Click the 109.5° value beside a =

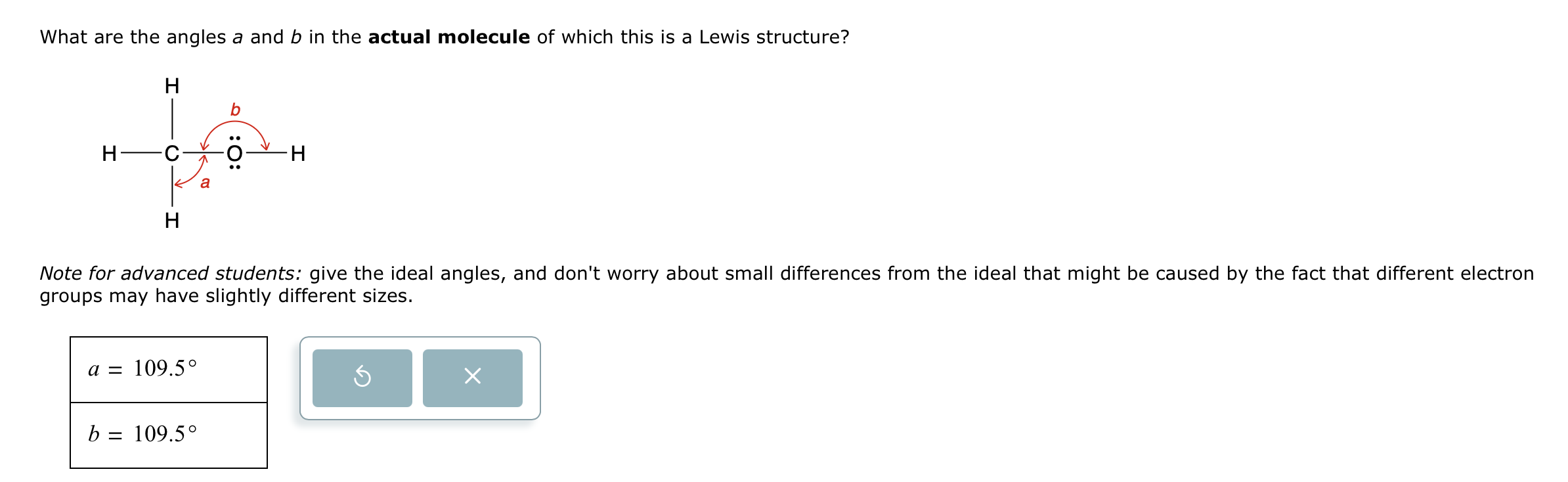point(165,368)
